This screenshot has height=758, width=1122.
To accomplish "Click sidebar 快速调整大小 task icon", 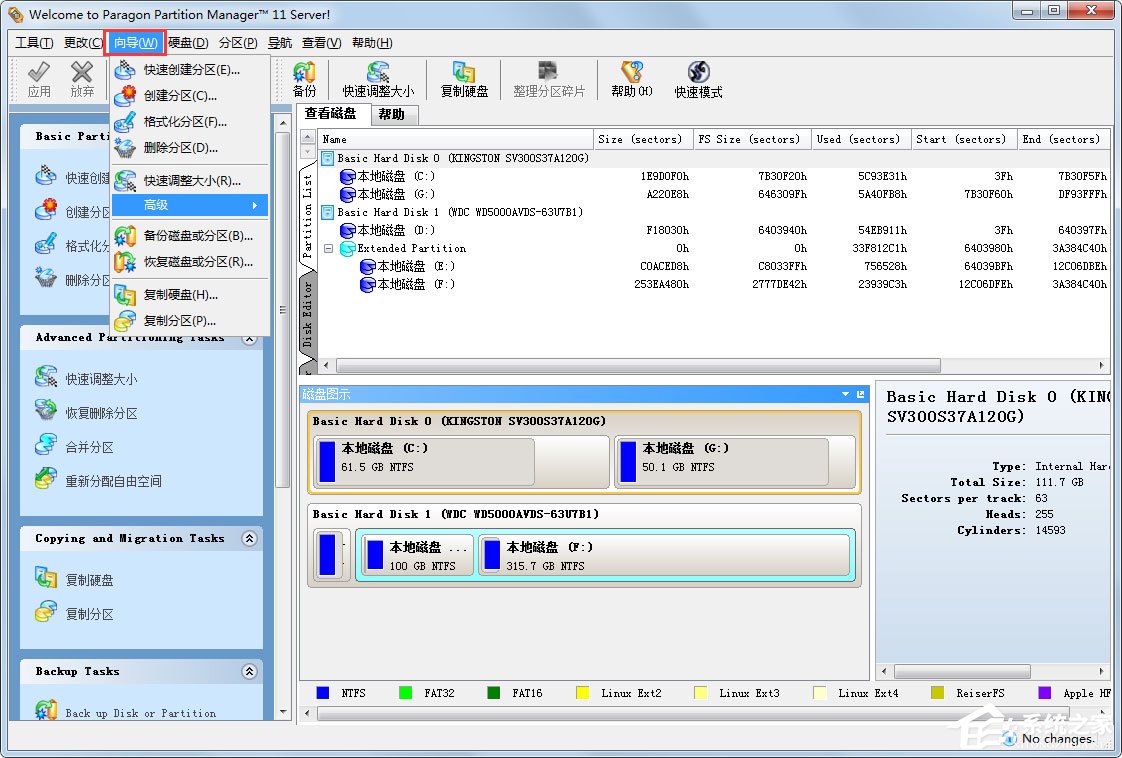I will tap(47, 376).
